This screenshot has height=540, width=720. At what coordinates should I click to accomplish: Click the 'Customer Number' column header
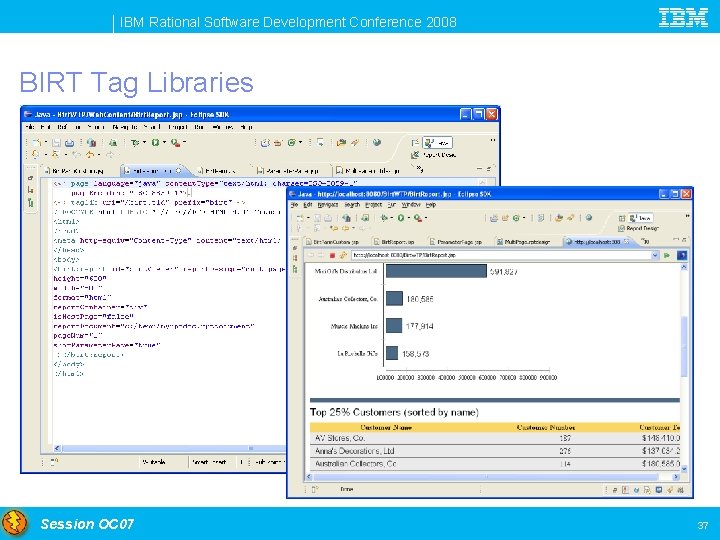(546, 427)
